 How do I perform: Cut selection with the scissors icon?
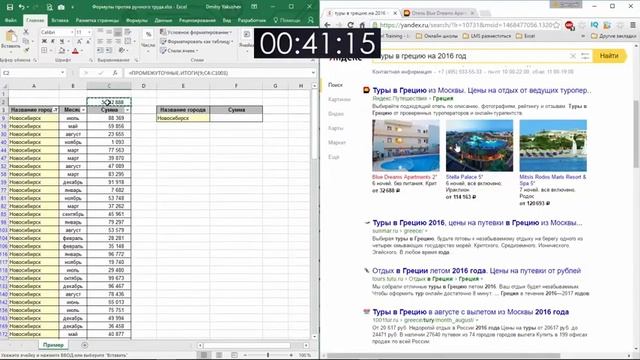[x=26, y=32]
